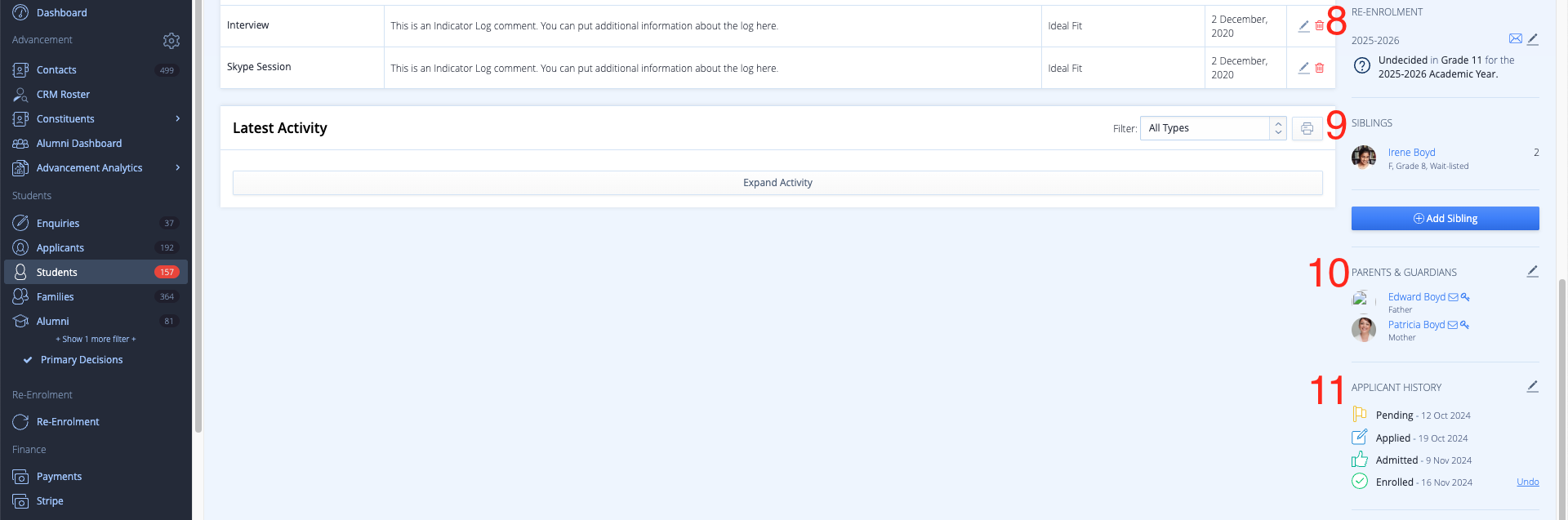This screenshot has width=1568, height=520.
Task: Open sibling Irene Boyd's profile photo
Action: pos(1364,157)
